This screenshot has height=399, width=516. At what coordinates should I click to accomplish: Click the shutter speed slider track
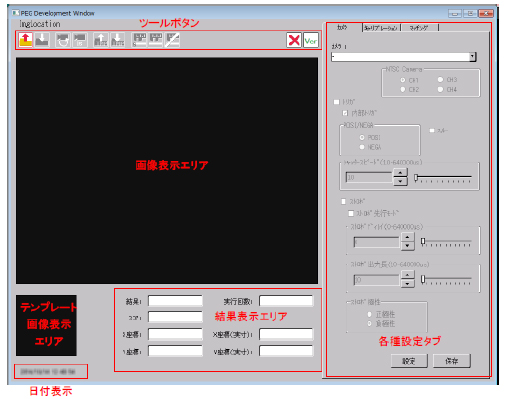(443, 178)
